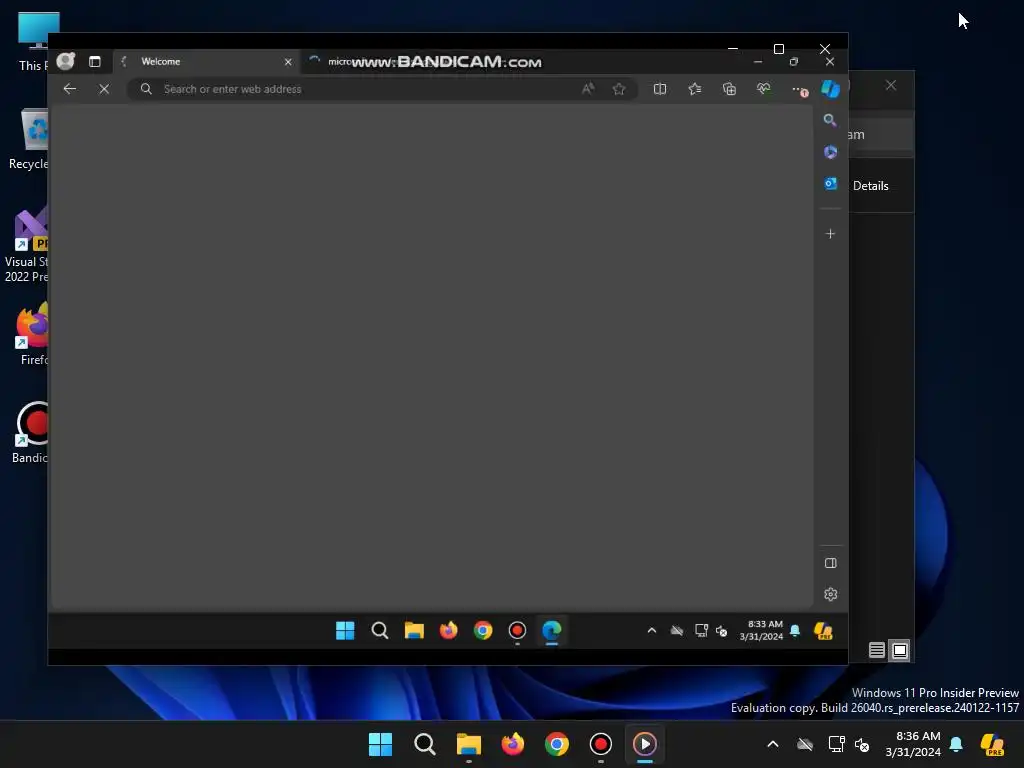Select the Recycle Bin desktop icon
Viewport: 1024px width, 768px height.
tap(30, 140)
